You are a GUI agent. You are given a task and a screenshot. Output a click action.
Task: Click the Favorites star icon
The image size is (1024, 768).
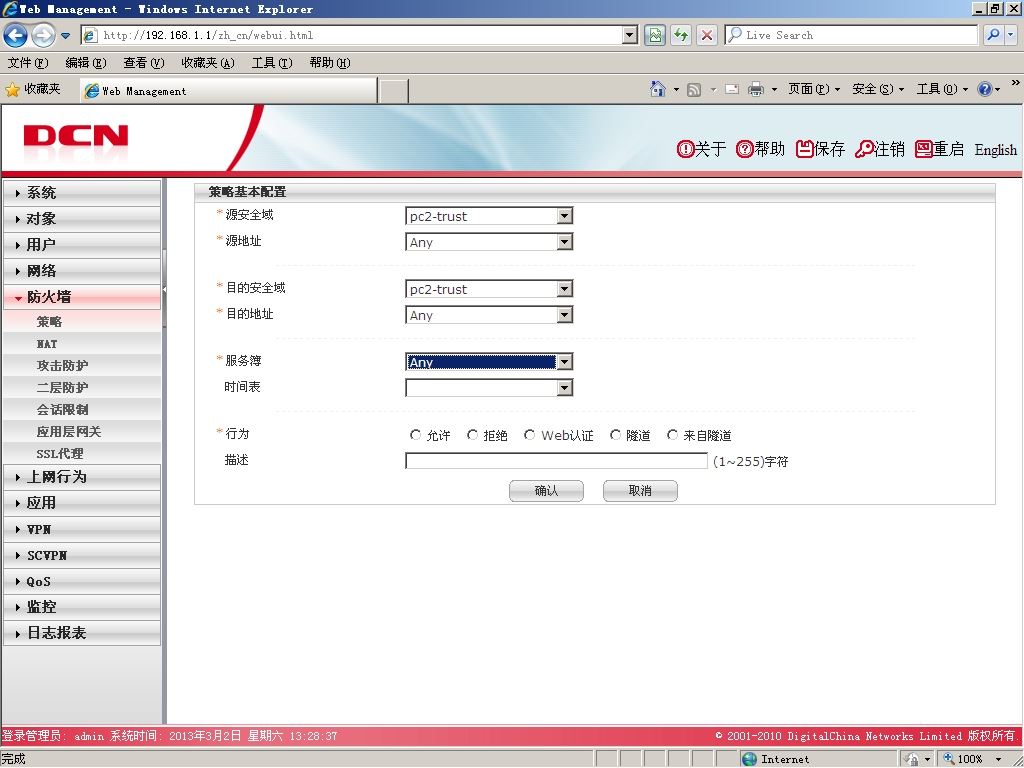[x=12, y=89]
